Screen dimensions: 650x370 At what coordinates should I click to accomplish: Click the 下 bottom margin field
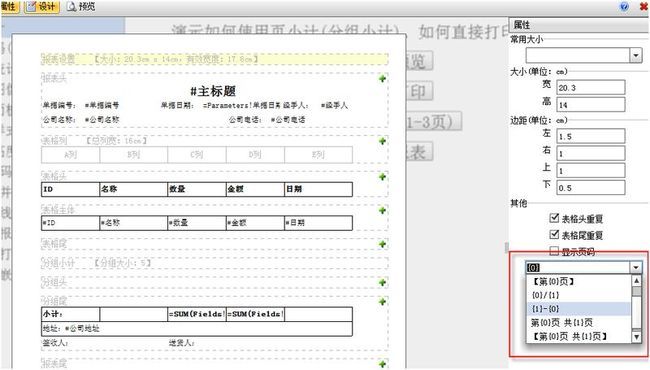(590, 187)
